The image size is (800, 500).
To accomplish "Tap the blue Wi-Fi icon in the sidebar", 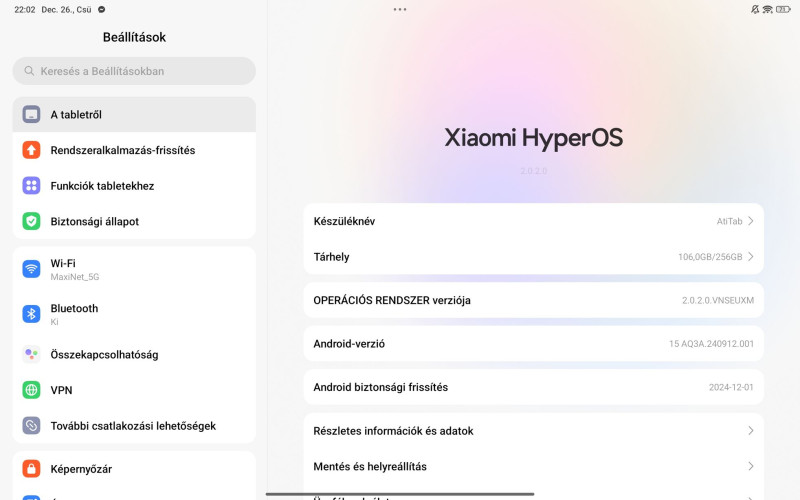I will 31,269.
